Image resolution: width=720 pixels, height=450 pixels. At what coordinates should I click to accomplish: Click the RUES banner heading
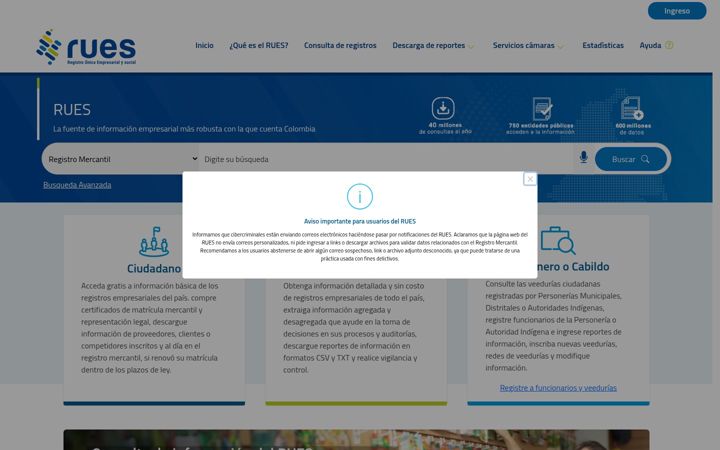(72, 110)
